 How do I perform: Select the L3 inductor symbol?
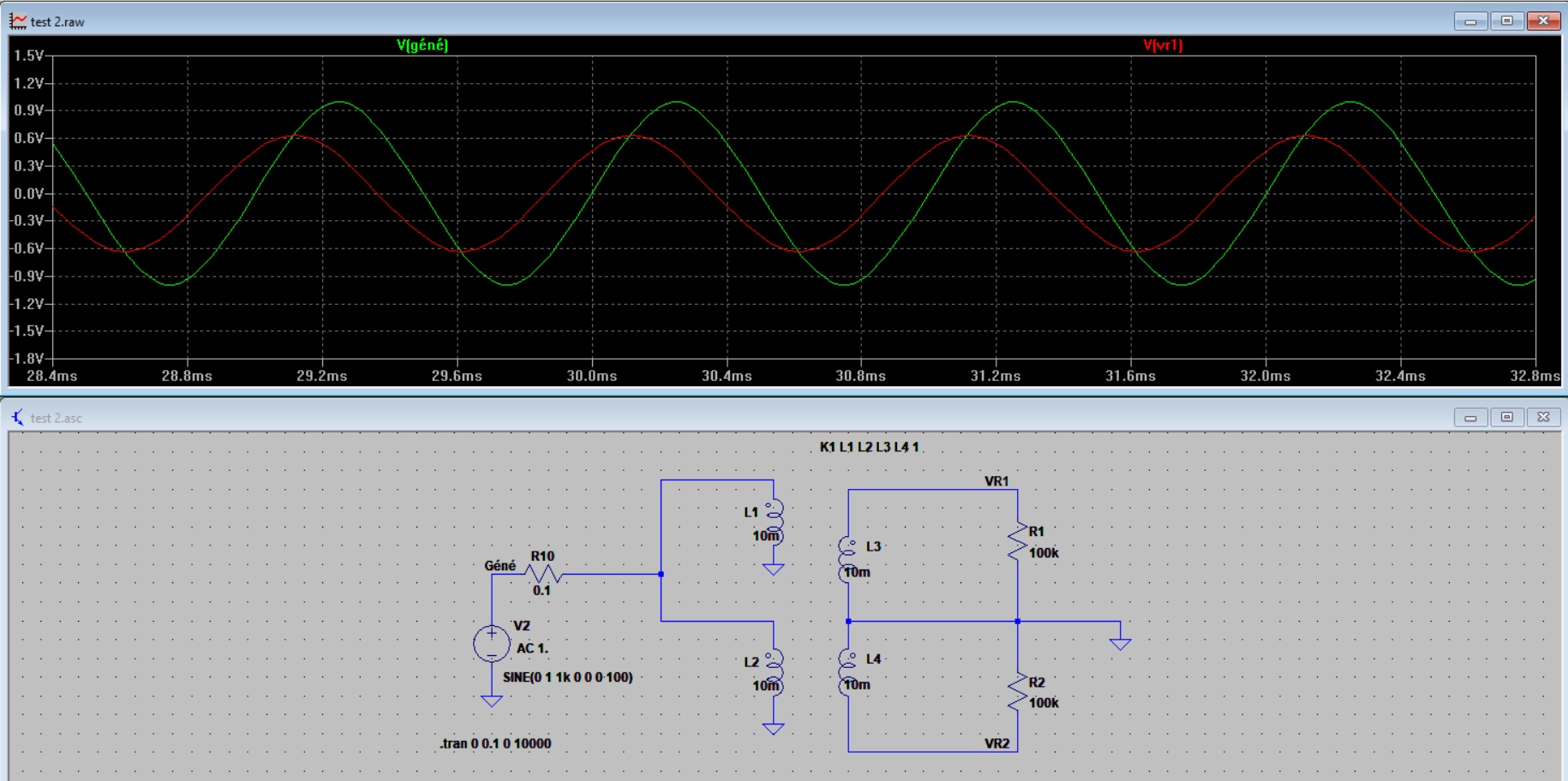pos(847,560)
